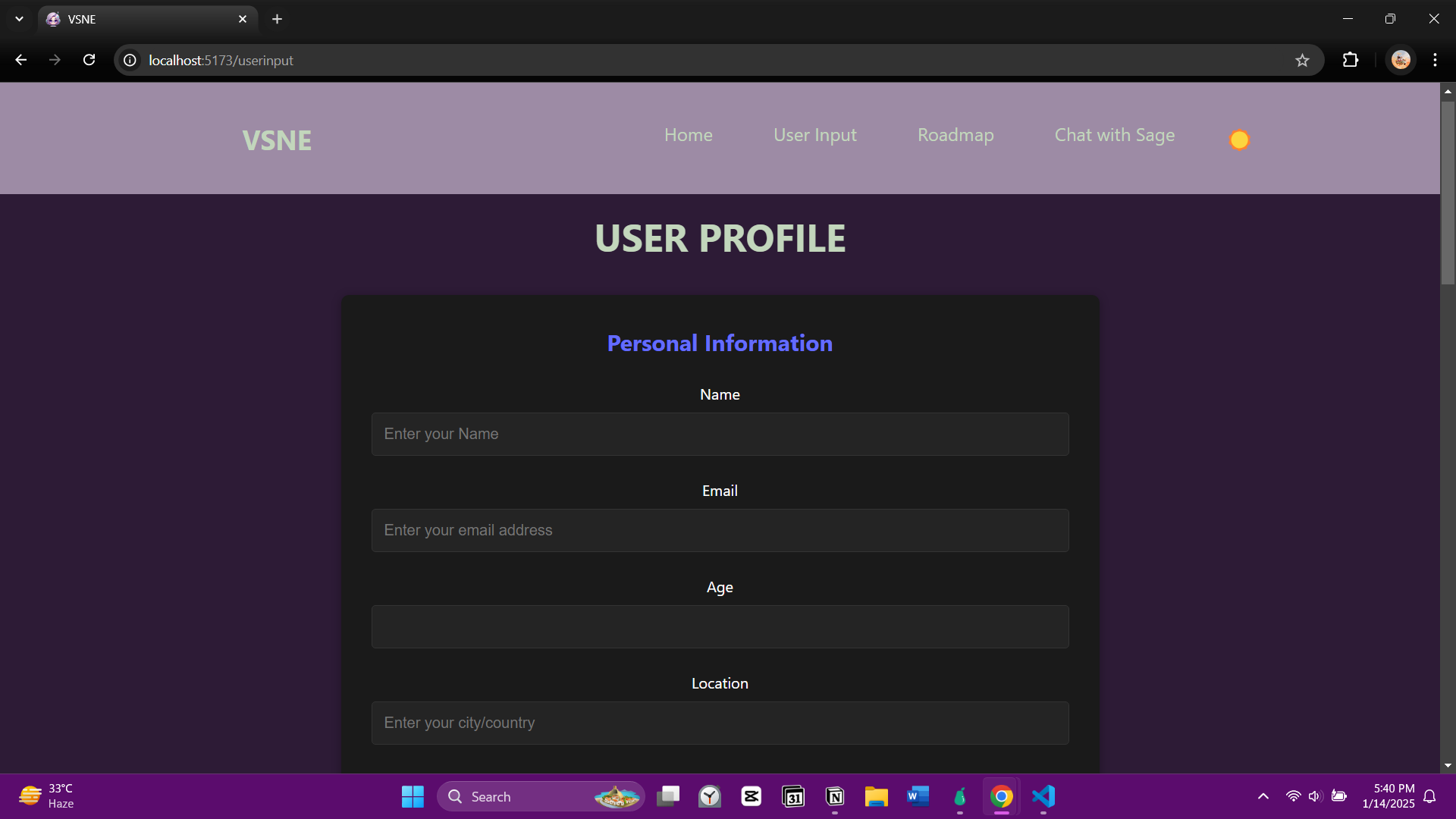The image size is (1456, 819).
Task: Go to Home nav link
Action: pos(688,135)
